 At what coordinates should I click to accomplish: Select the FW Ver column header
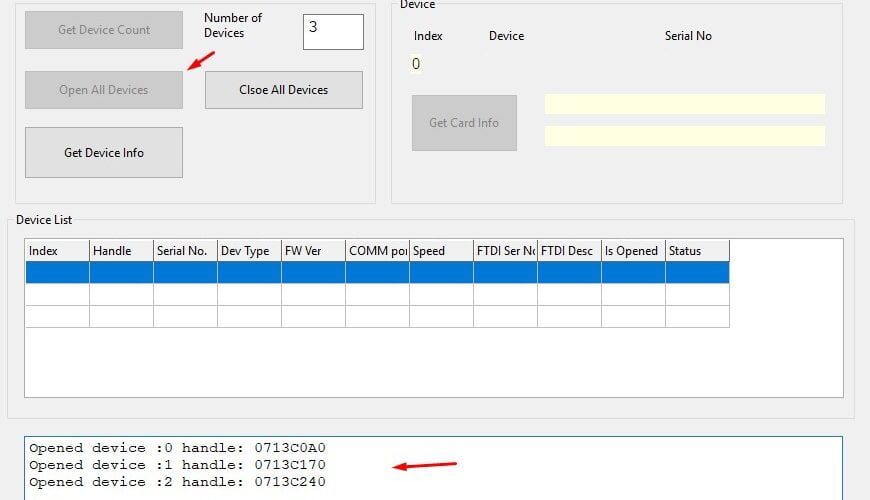click(x=313, y=251)
